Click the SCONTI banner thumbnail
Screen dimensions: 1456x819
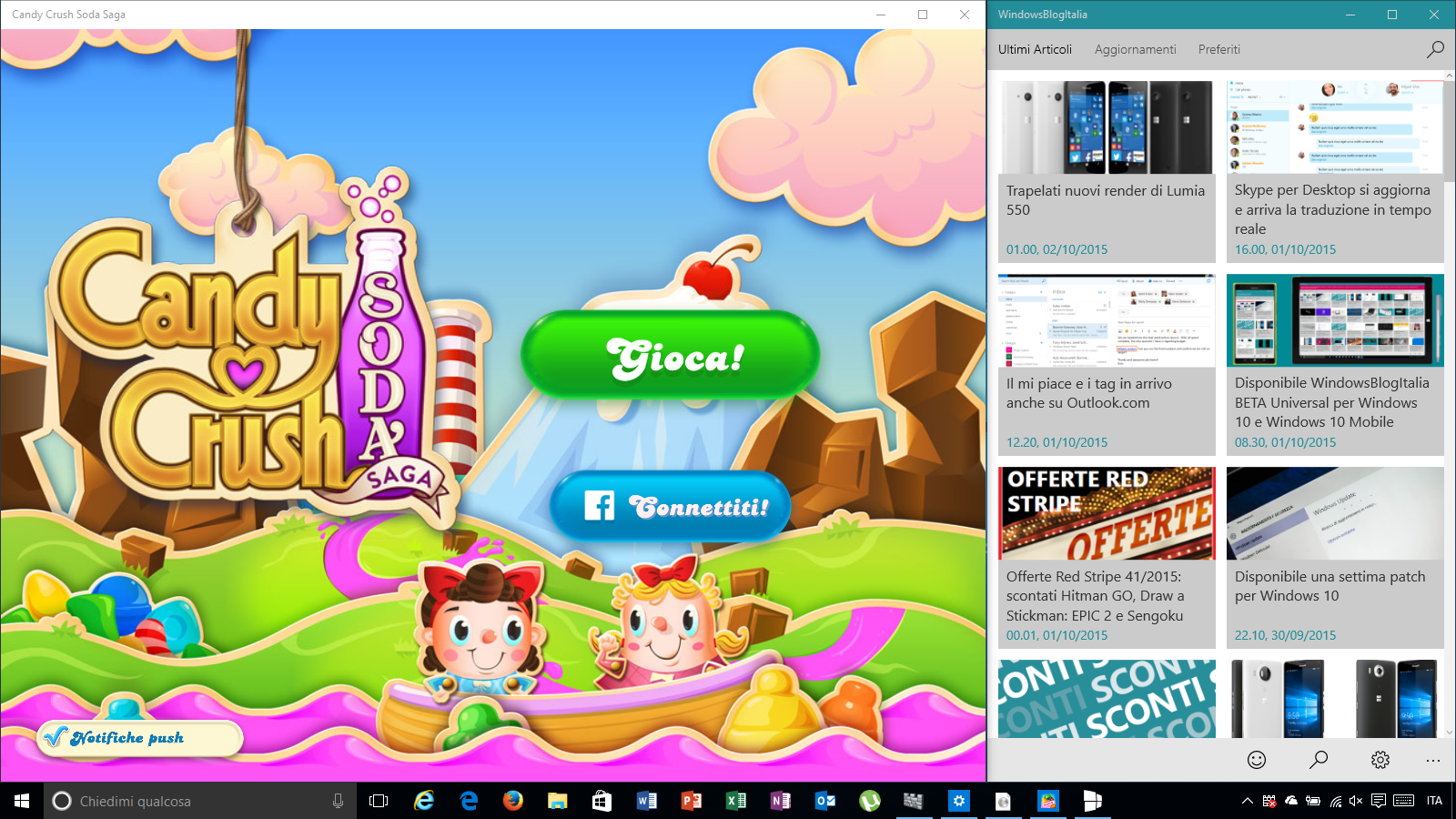point(1107,699)
